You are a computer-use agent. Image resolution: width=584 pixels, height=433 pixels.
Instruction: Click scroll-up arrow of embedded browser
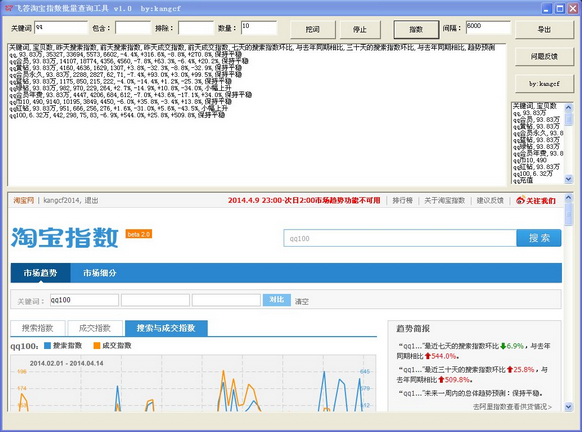coord(568,198)
